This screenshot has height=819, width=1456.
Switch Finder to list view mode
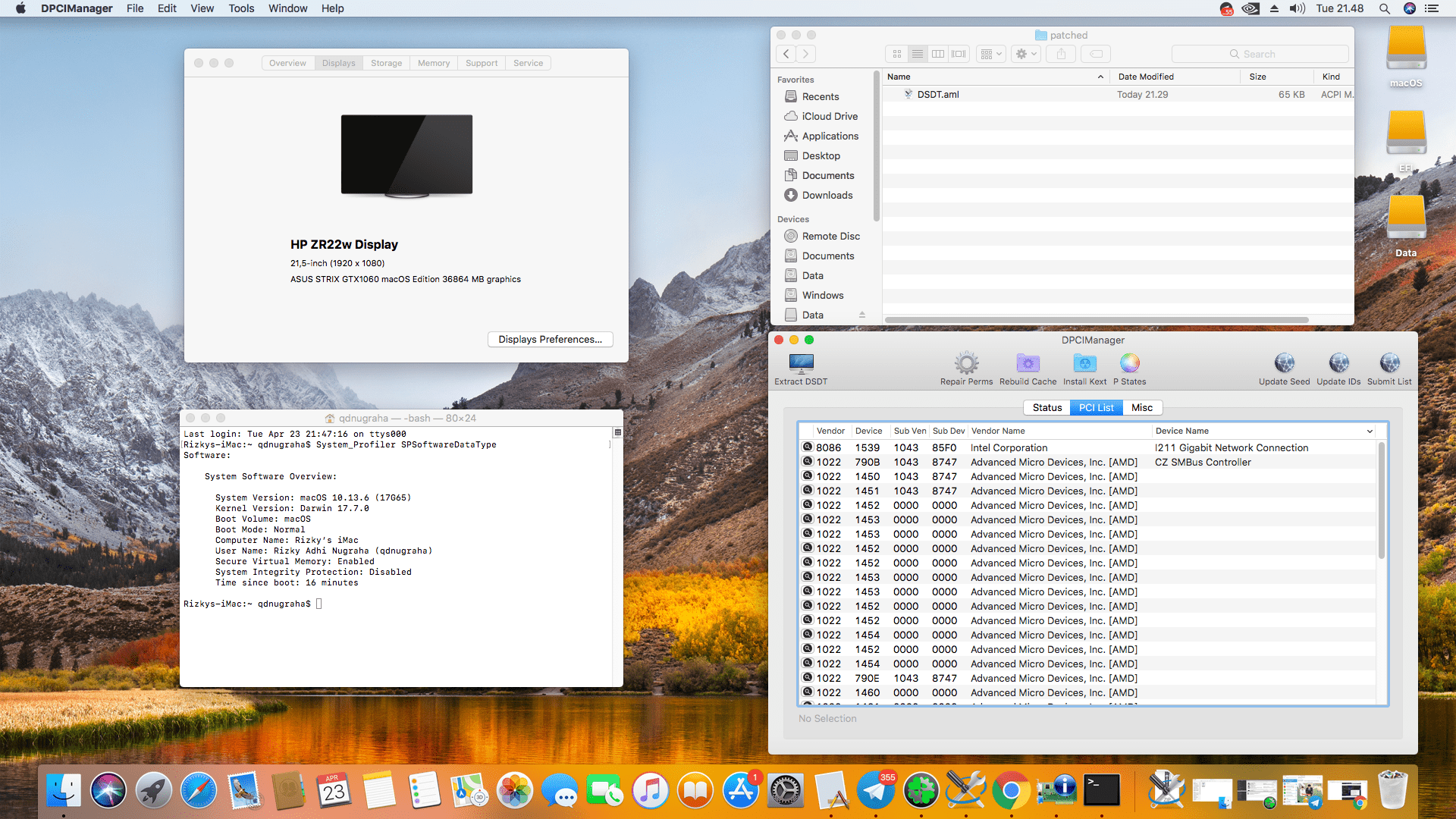click(x=918, y=54)
